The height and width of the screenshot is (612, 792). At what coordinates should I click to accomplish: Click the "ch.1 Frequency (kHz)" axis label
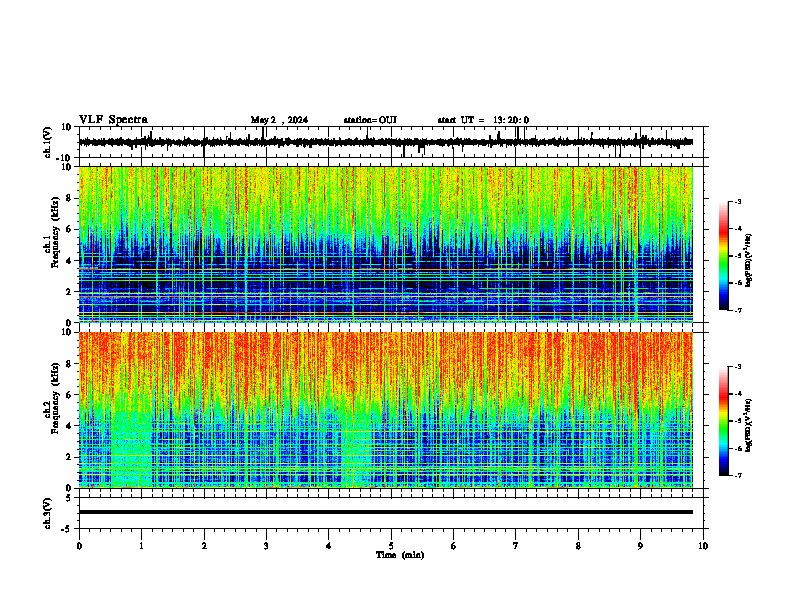point(51,232)
